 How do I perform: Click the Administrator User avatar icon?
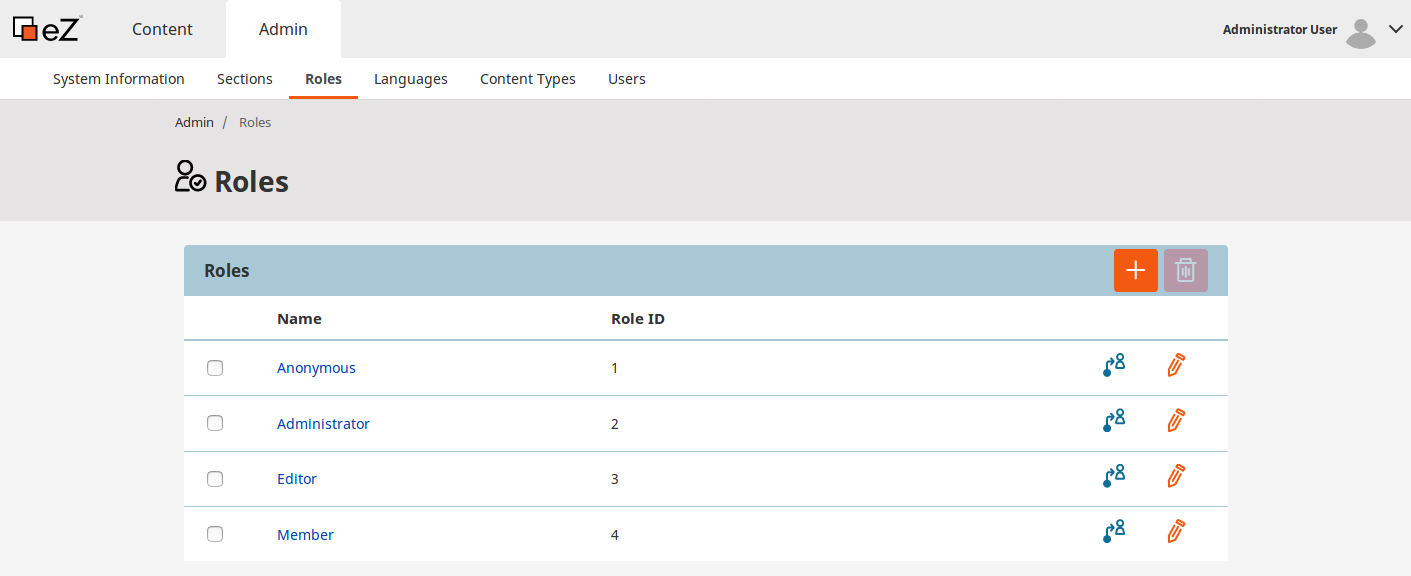(x=1360, y=32)
